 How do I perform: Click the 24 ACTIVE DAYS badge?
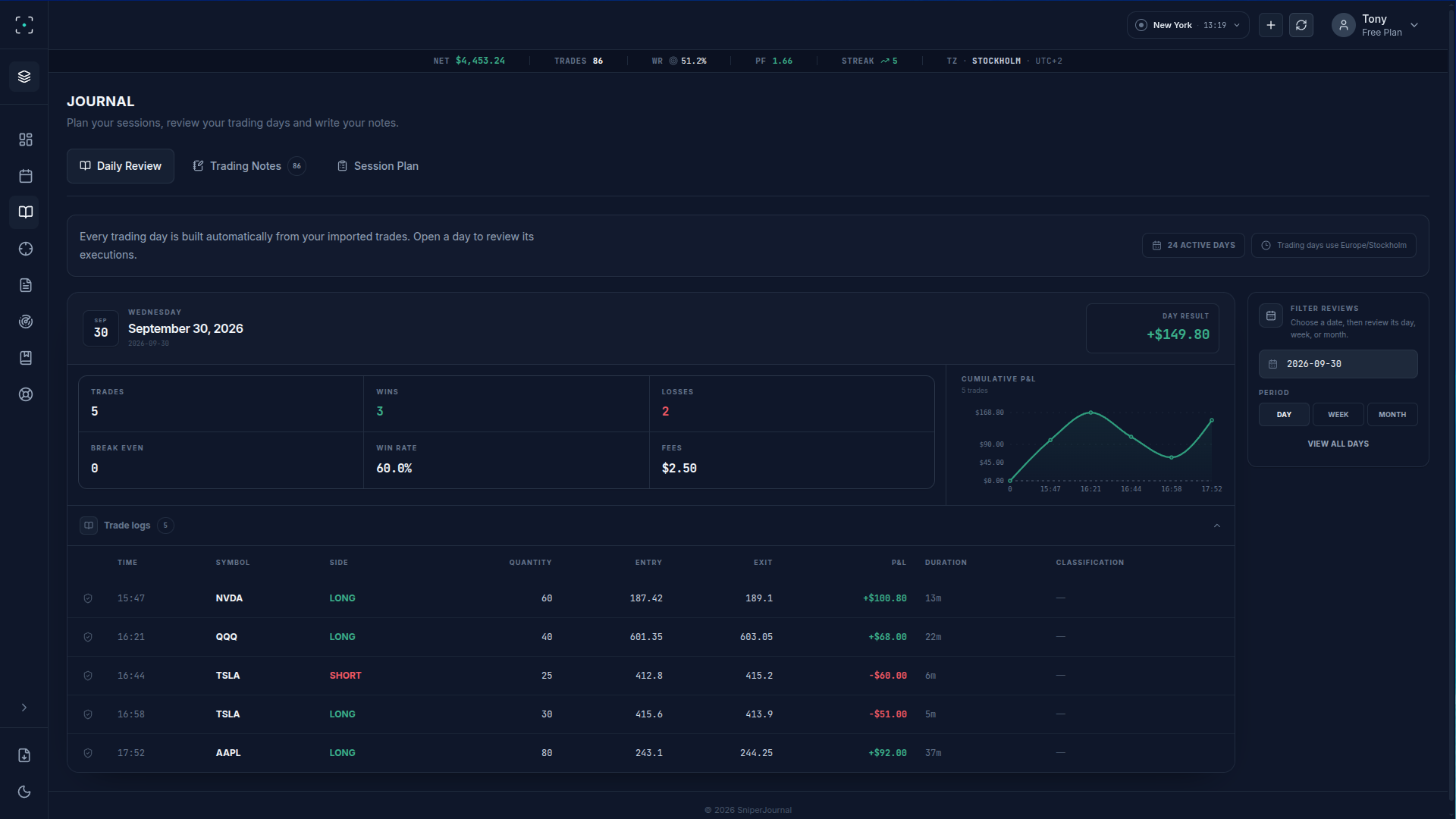[x=1193, y=245]
